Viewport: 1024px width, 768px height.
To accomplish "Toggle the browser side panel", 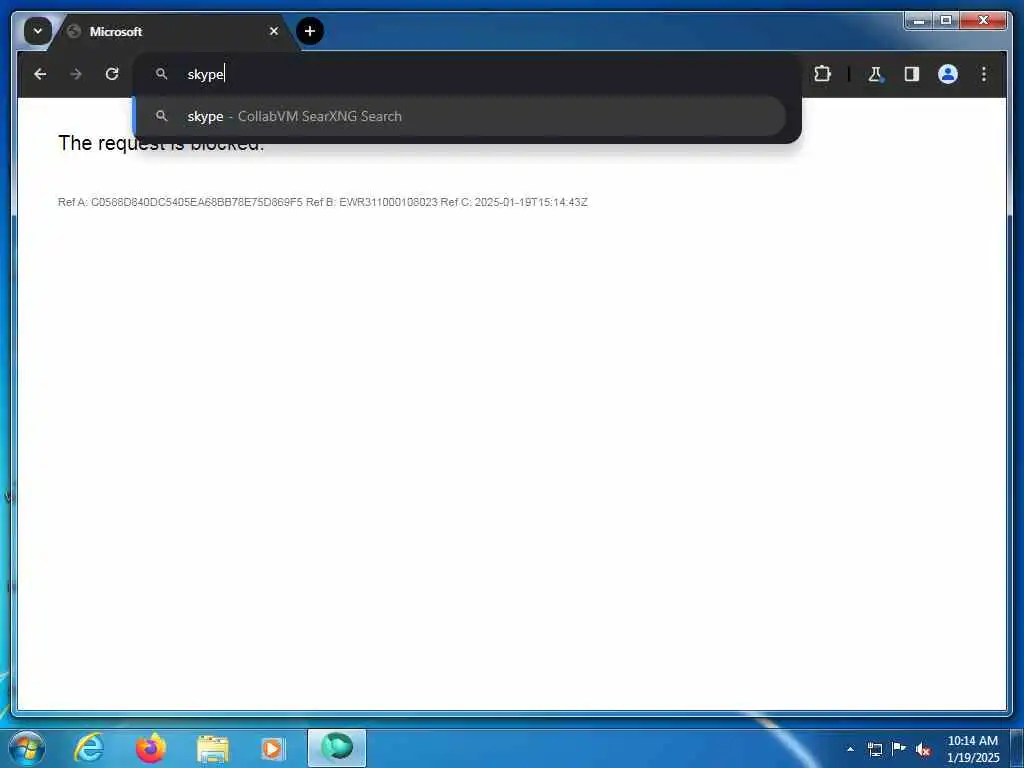I will pos(912,74).
